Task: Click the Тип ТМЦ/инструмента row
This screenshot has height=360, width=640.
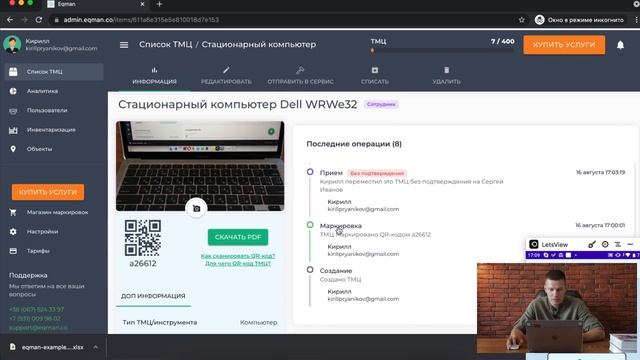Action: pyautogui.click(x=200, y=322)
